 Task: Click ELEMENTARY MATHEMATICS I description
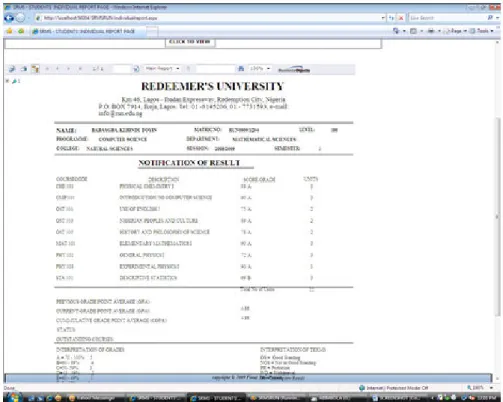(156, 244)
